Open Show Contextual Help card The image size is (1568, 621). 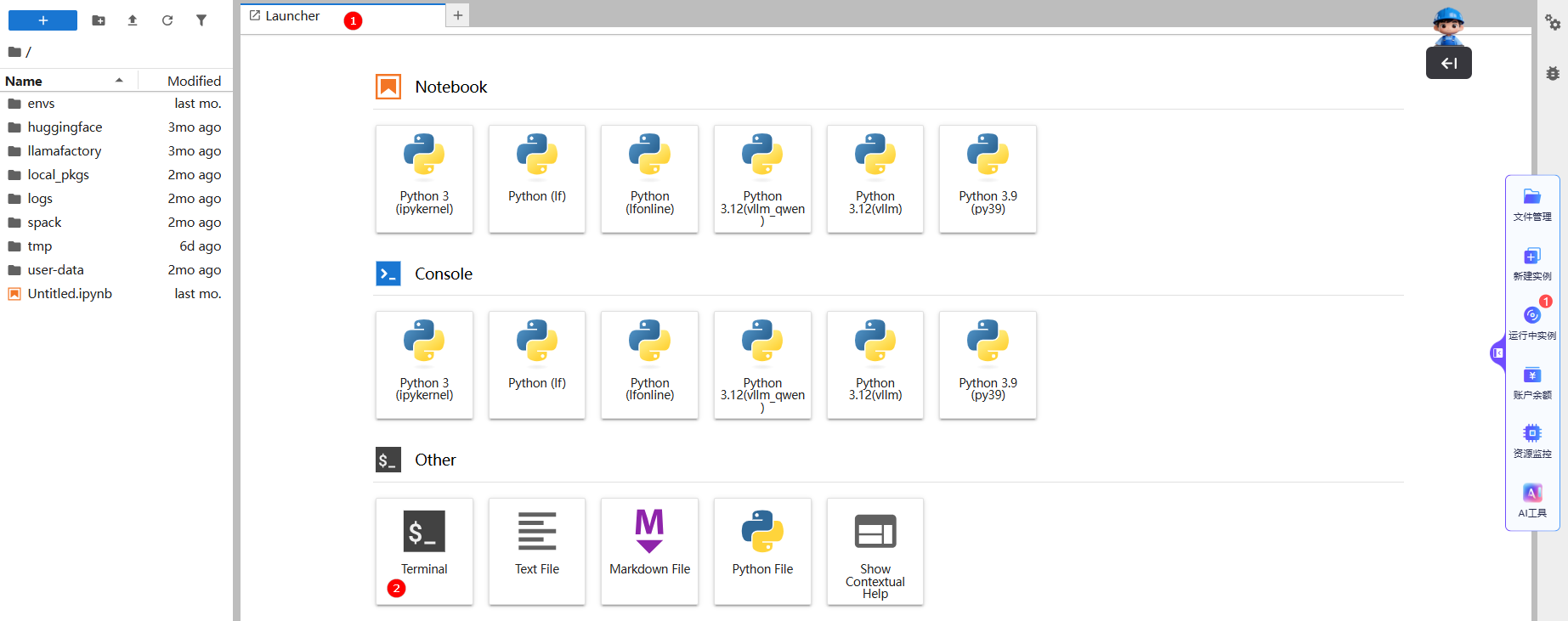click(875, 550)
